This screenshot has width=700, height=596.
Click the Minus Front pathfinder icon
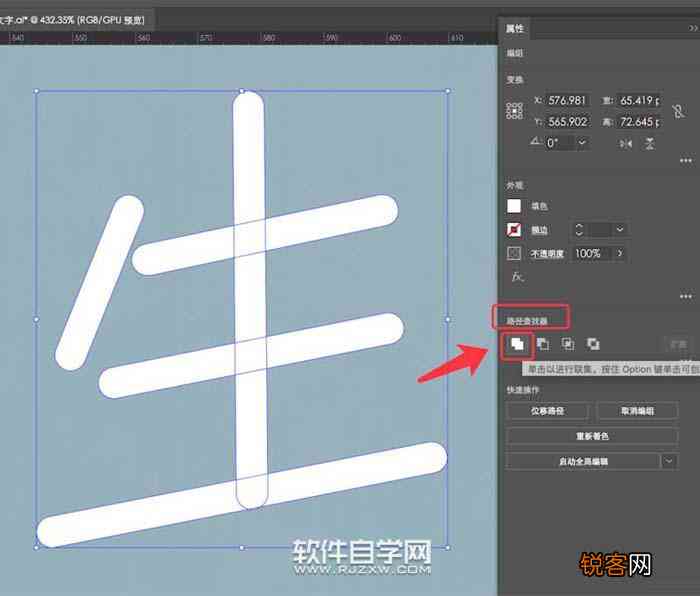tap(542, 344)
